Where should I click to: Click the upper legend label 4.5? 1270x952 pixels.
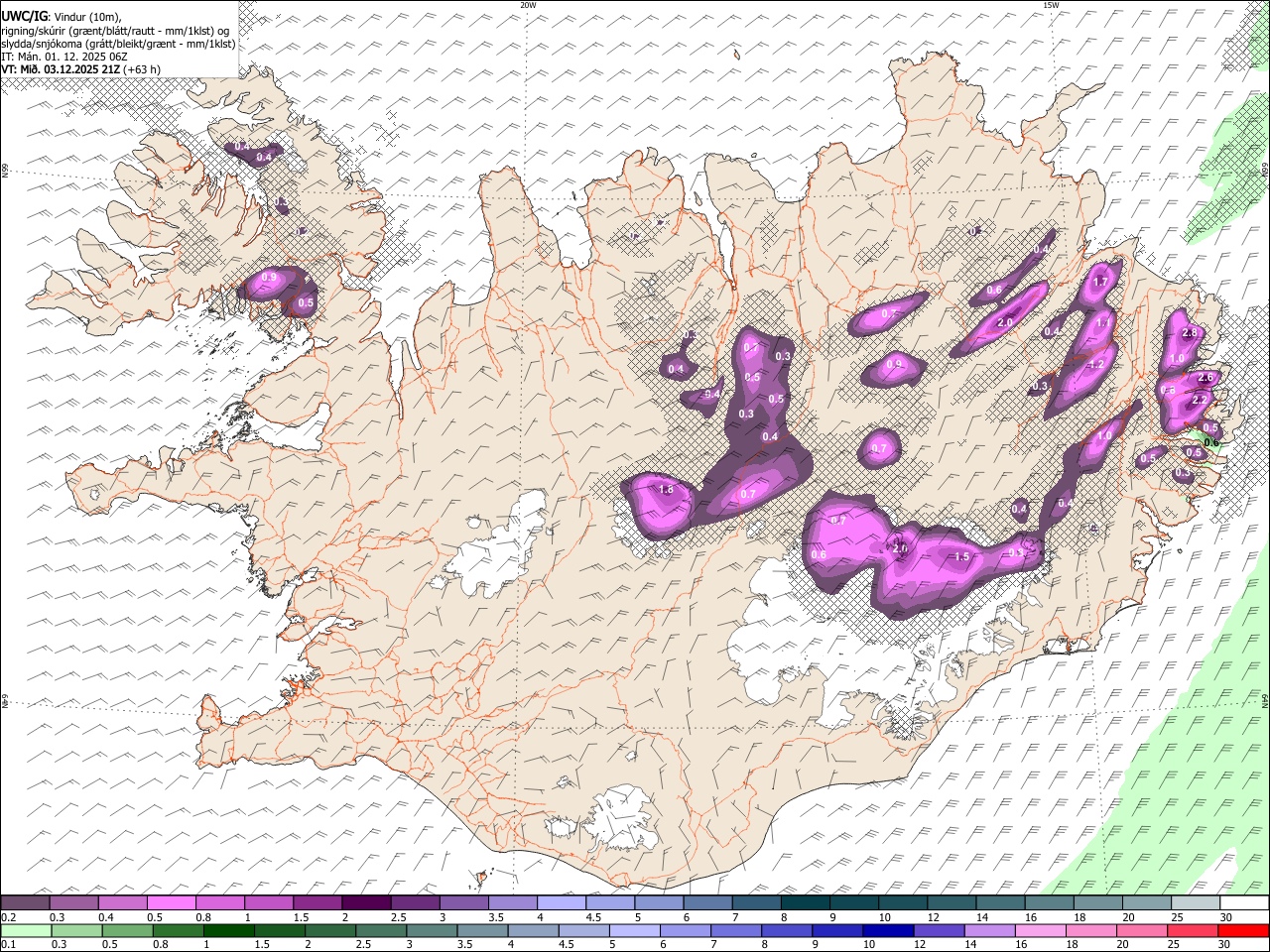tap(594, 917)
